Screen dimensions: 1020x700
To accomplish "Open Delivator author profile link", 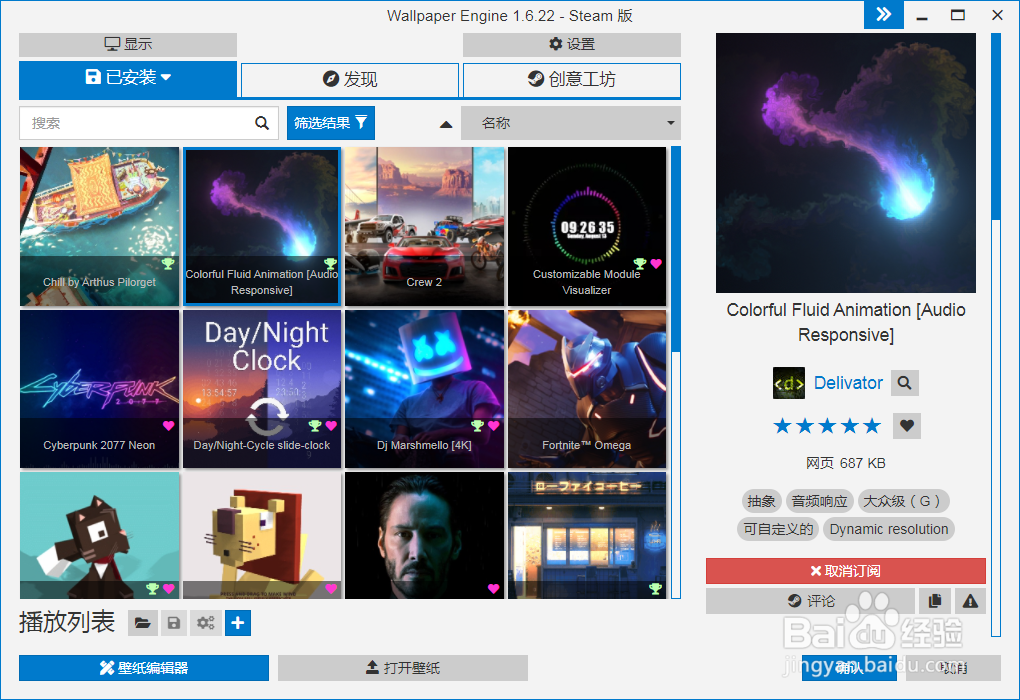I will [848, 383].
